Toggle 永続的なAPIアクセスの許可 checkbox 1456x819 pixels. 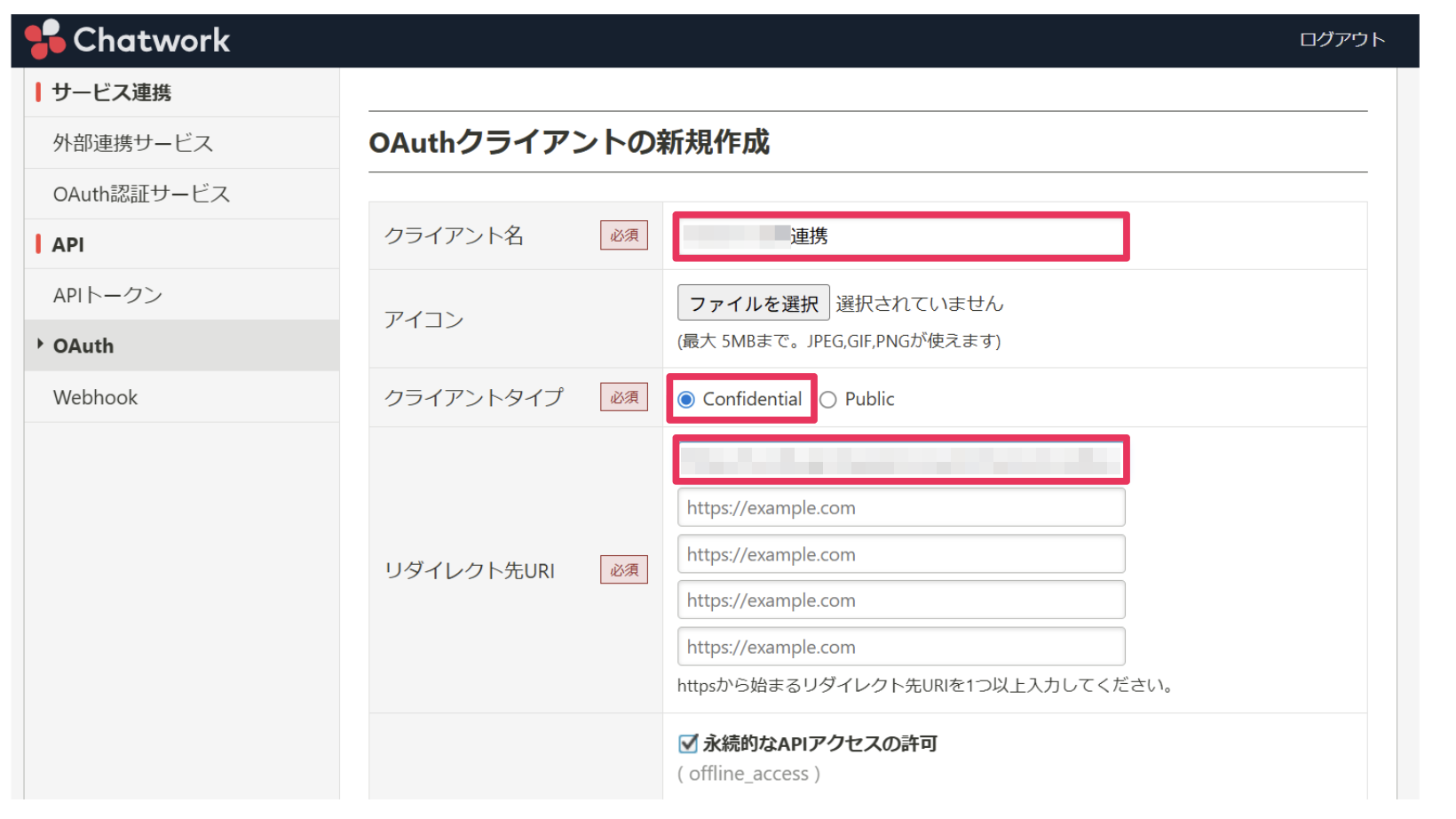(x=688, y=743)
